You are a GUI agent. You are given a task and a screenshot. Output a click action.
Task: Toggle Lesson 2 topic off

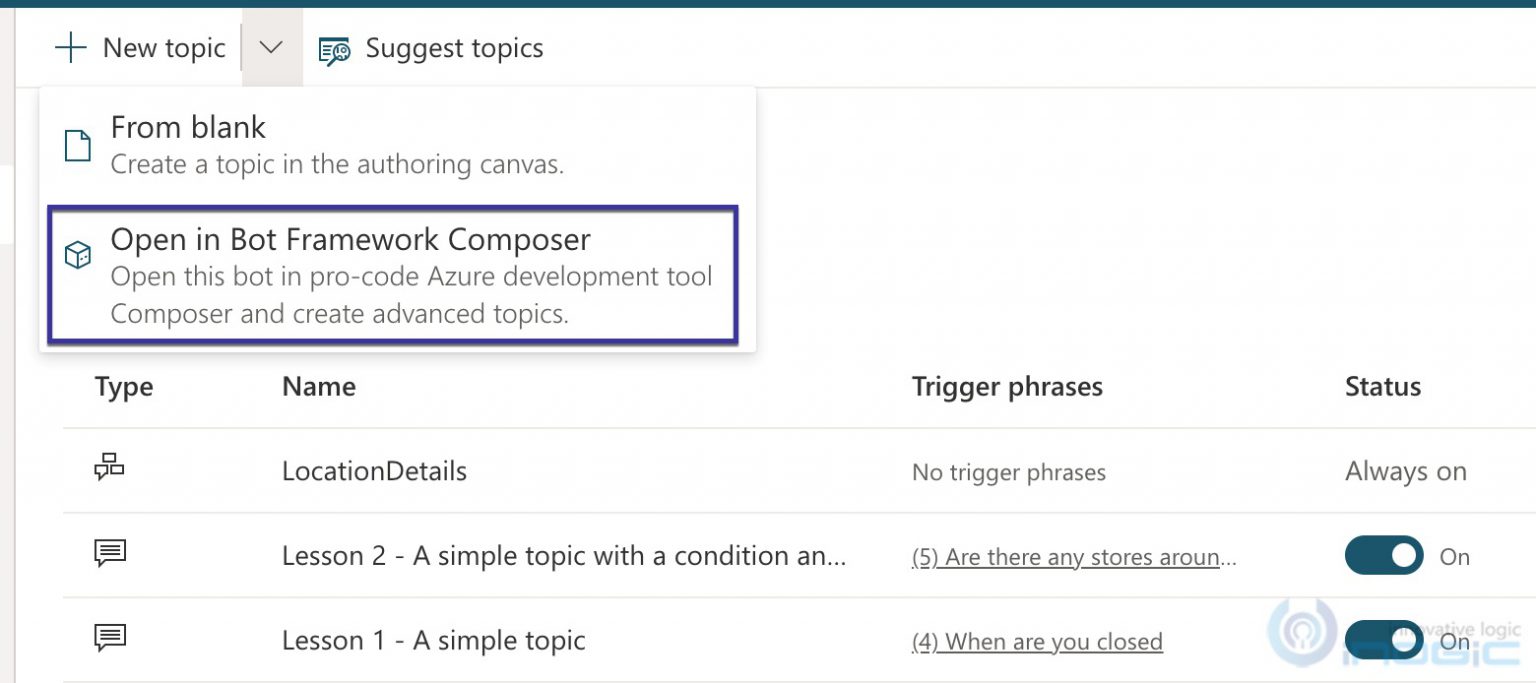coord(1384,556)
